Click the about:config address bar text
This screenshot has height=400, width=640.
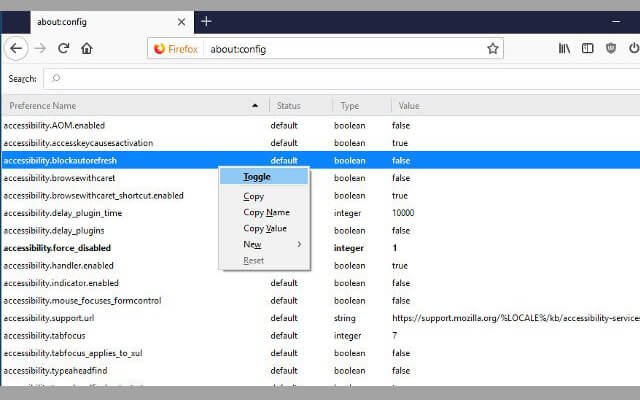(238, 49)
